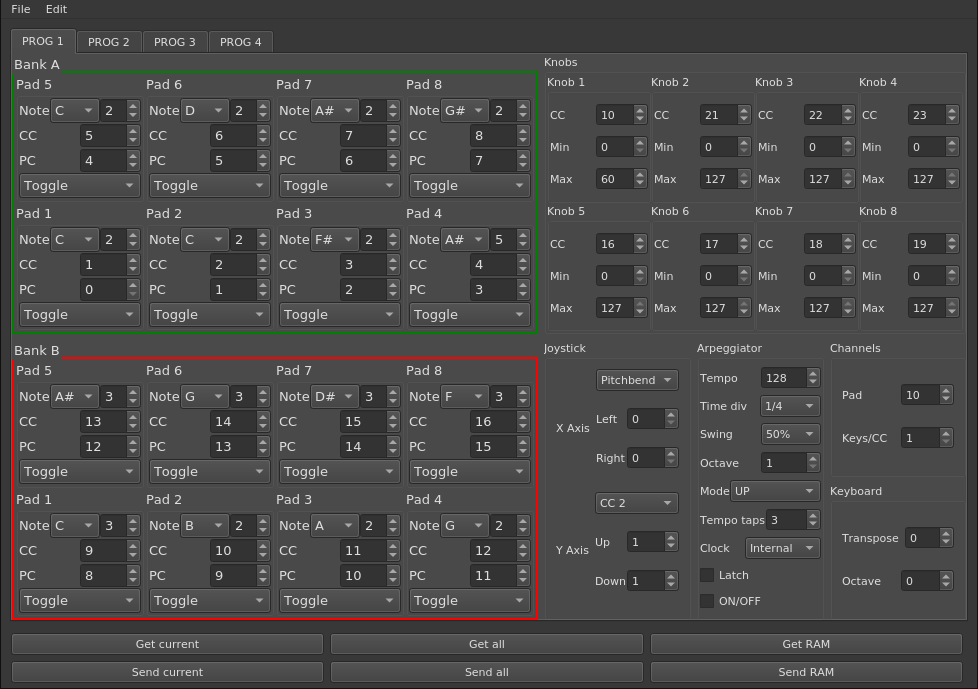Open Bank A Pad 4 Note A# dropdown

[465, 240]
